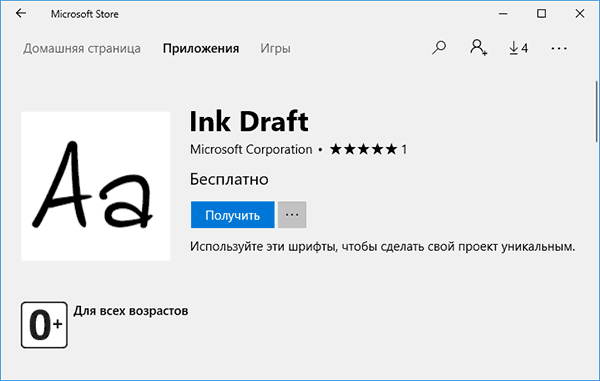Switch to the Приложения tab
Viewport: 600px width, 381px height.
tap(201, 49)
